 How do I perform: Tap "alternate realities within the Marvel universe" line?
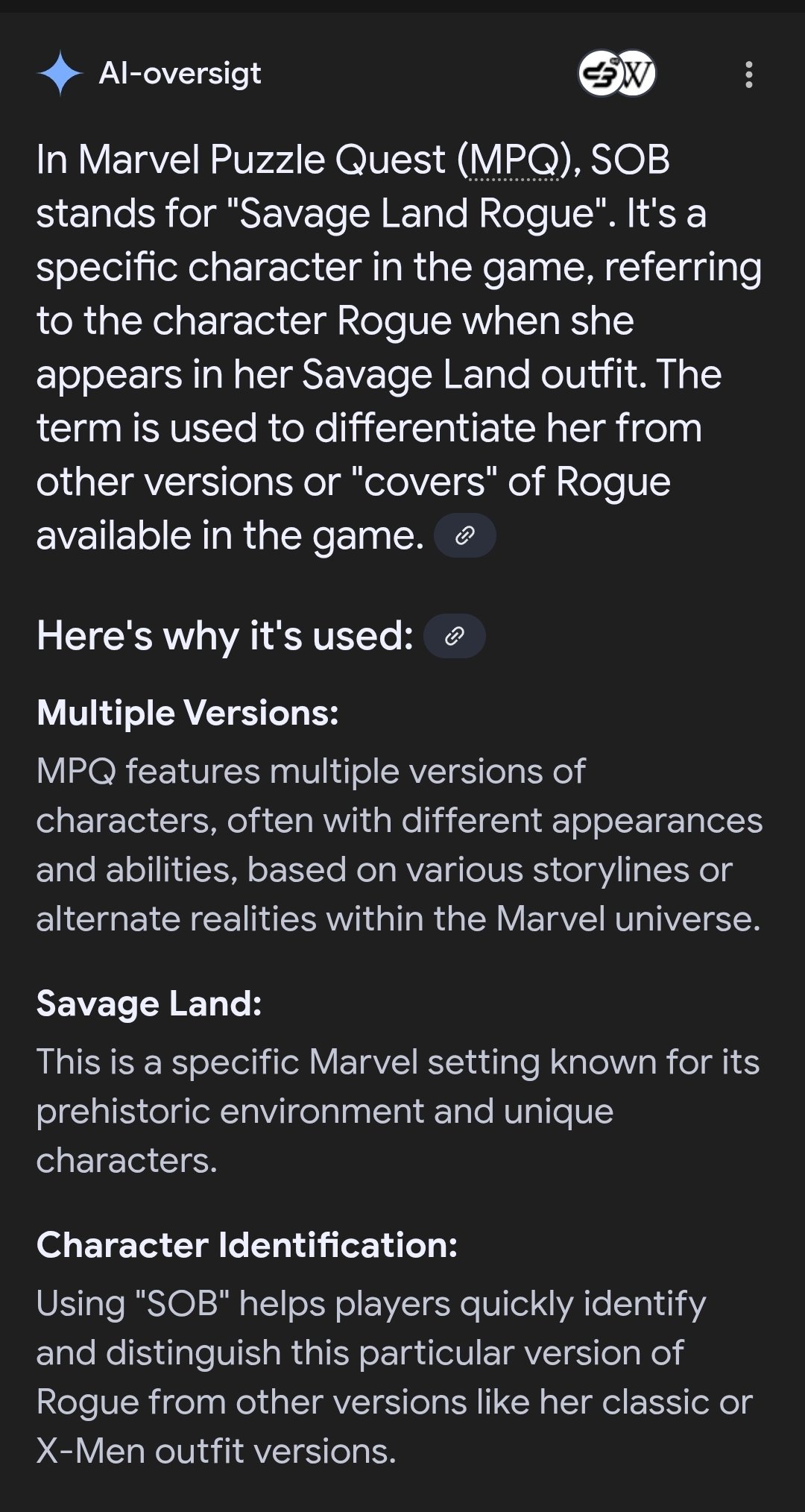point(399,919)
